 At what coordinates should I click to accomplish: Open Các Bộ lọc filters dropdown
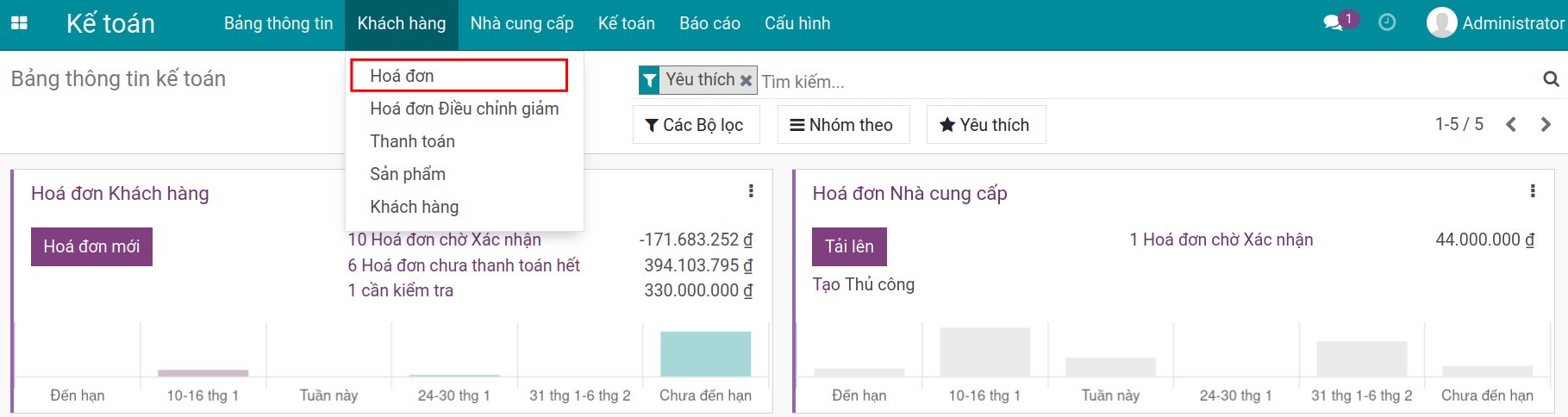pyautogui.click(x=696, y=125)
